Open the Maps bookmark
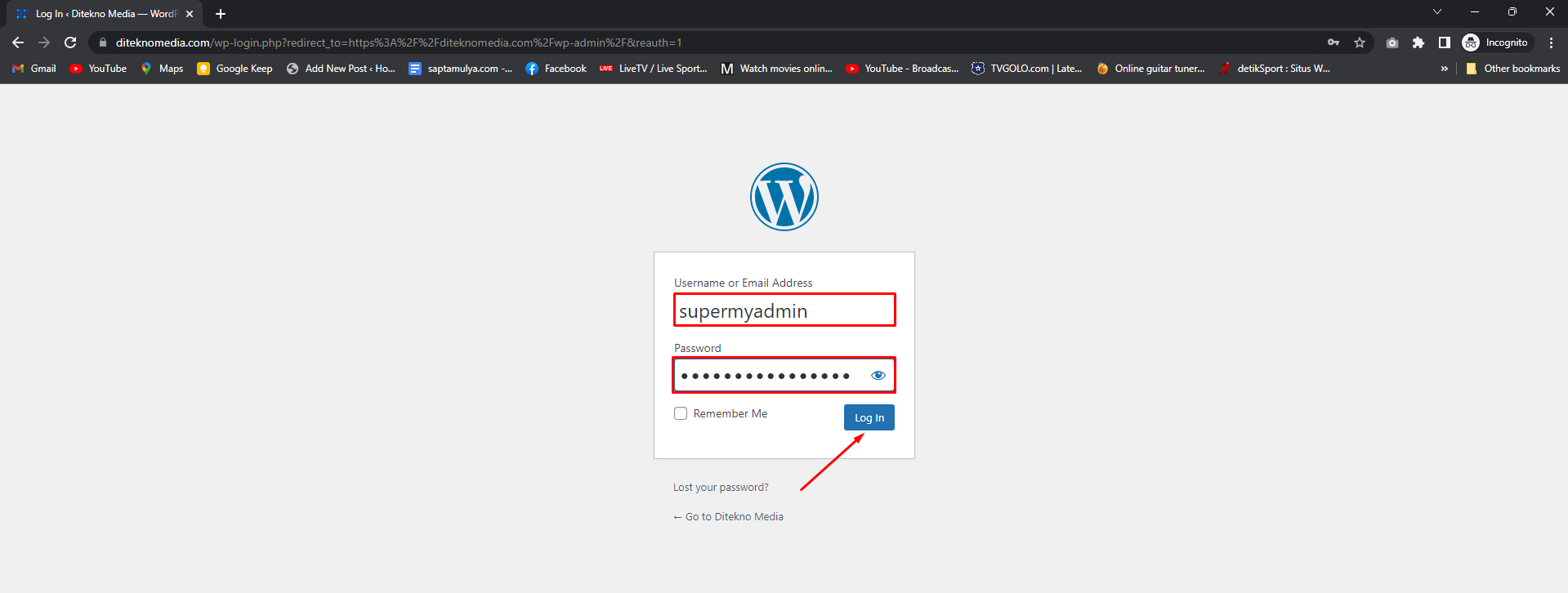The image size is (1568, 593). (162, 69)
